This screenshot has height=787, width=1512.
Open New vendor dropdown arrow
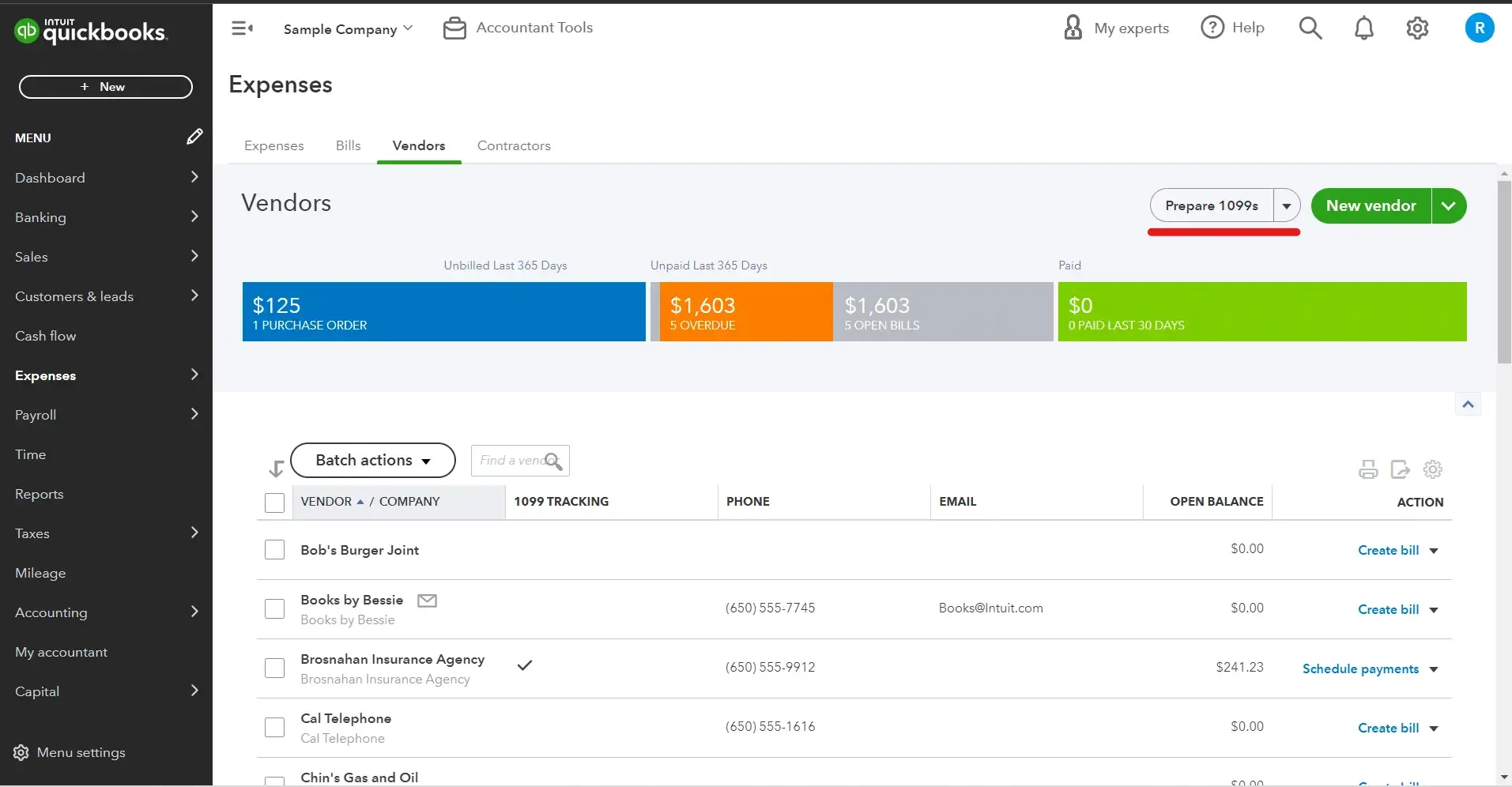point(1449,205)
